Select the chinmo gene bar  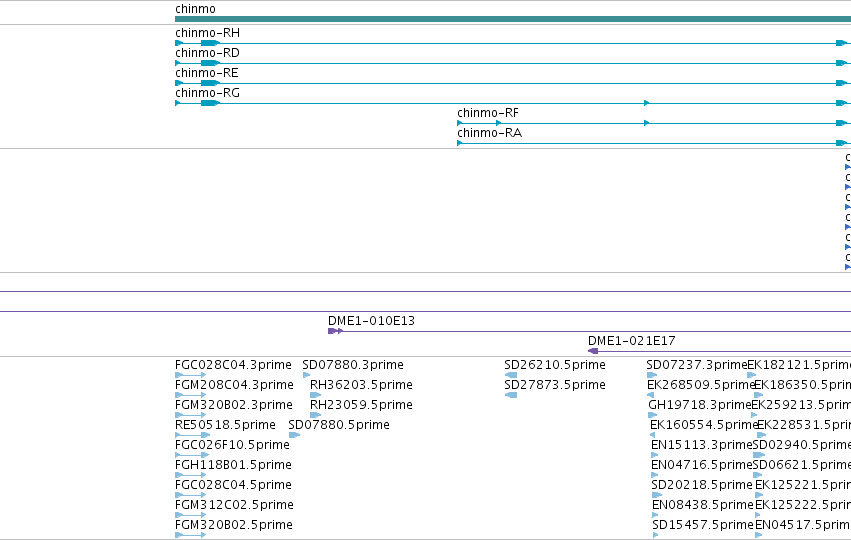coord(513,19)
